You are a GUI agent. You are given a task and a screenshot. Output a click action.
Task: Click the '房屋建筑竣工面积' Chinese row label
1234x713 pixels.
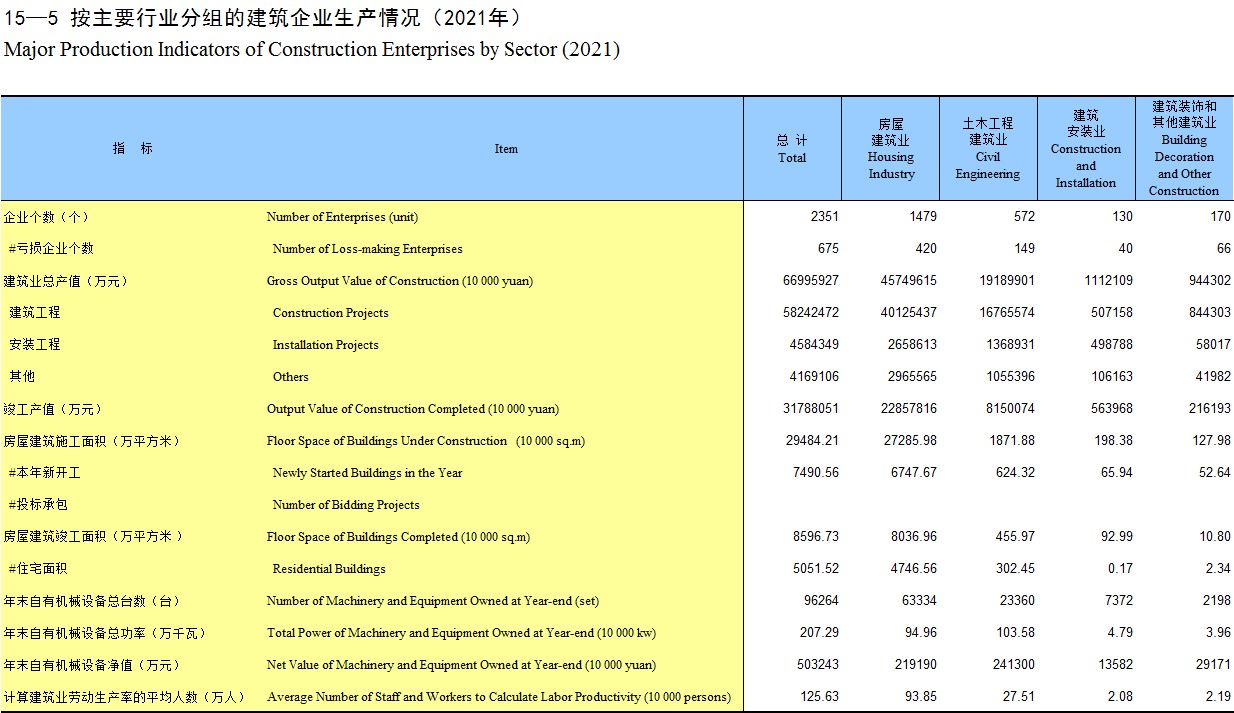pos(93,537)
